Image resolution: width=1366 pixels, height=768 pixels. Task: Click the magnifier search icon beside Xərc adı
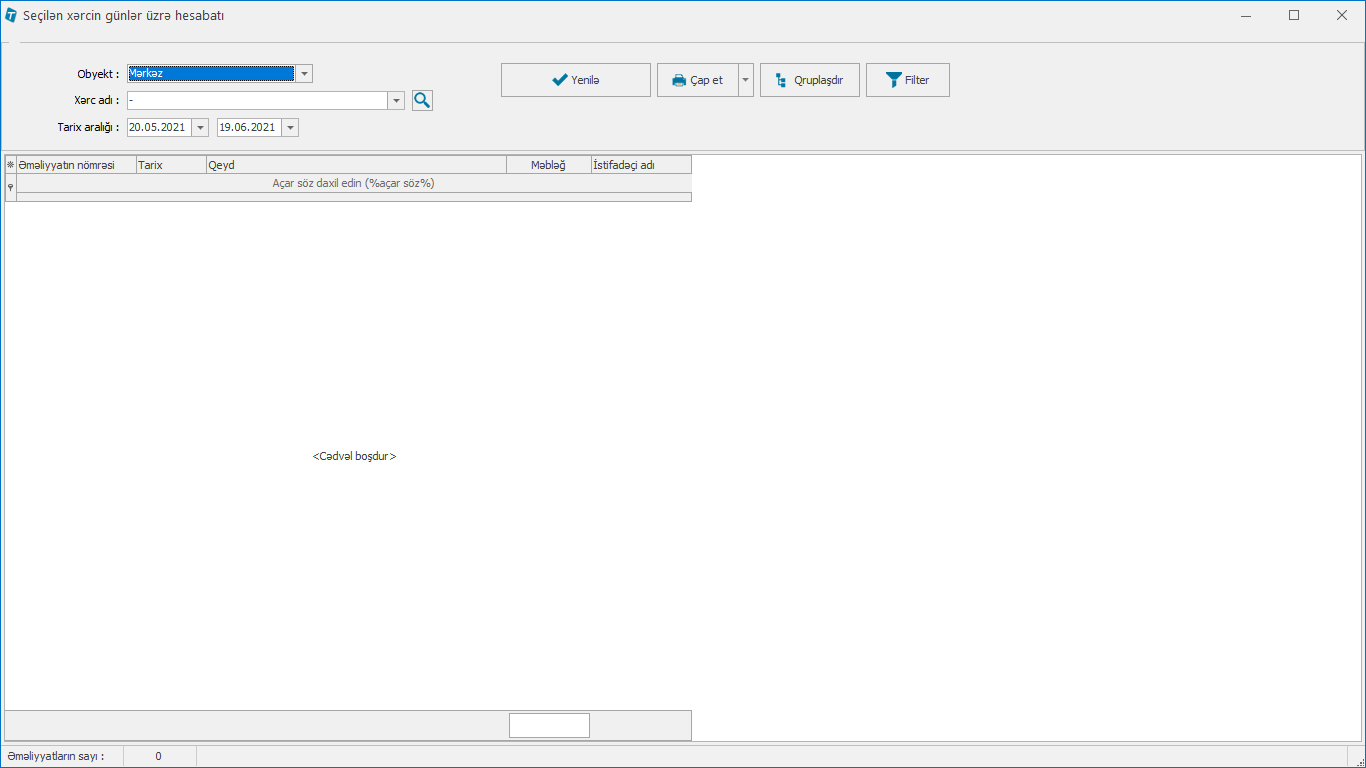(422, 100)
